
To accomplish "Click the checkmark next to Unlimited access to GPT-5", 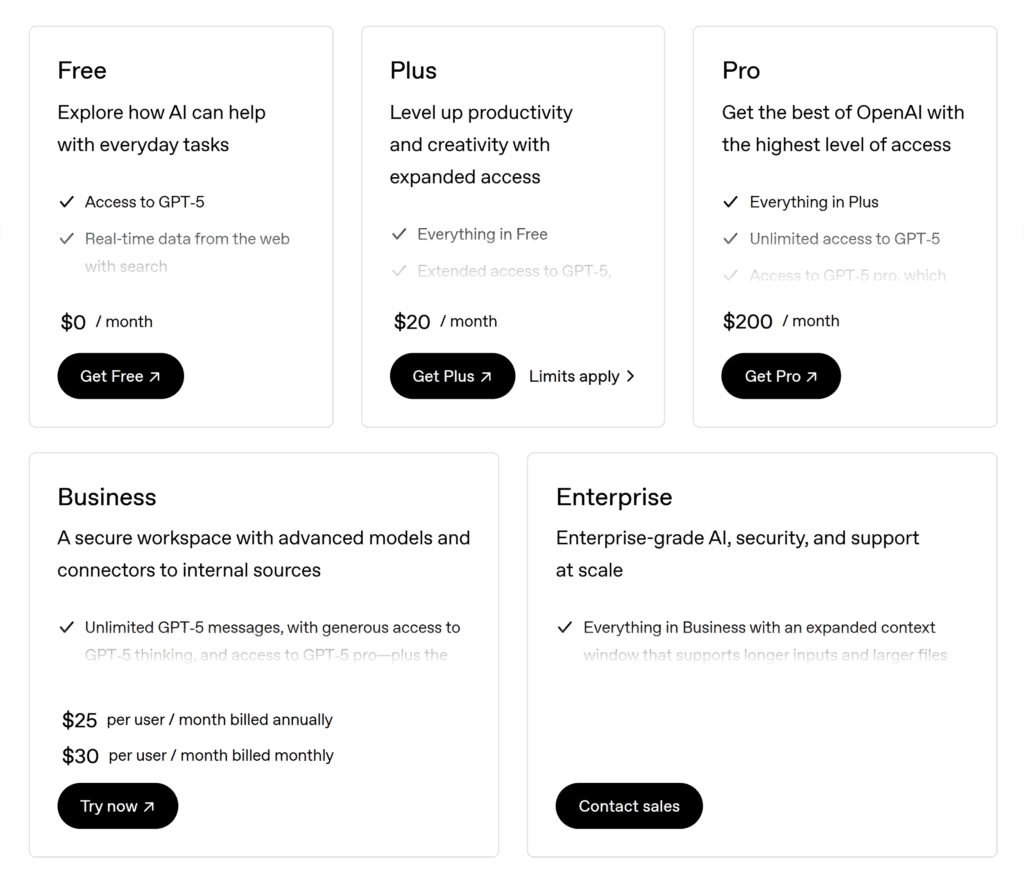I will tap(731, 239).
